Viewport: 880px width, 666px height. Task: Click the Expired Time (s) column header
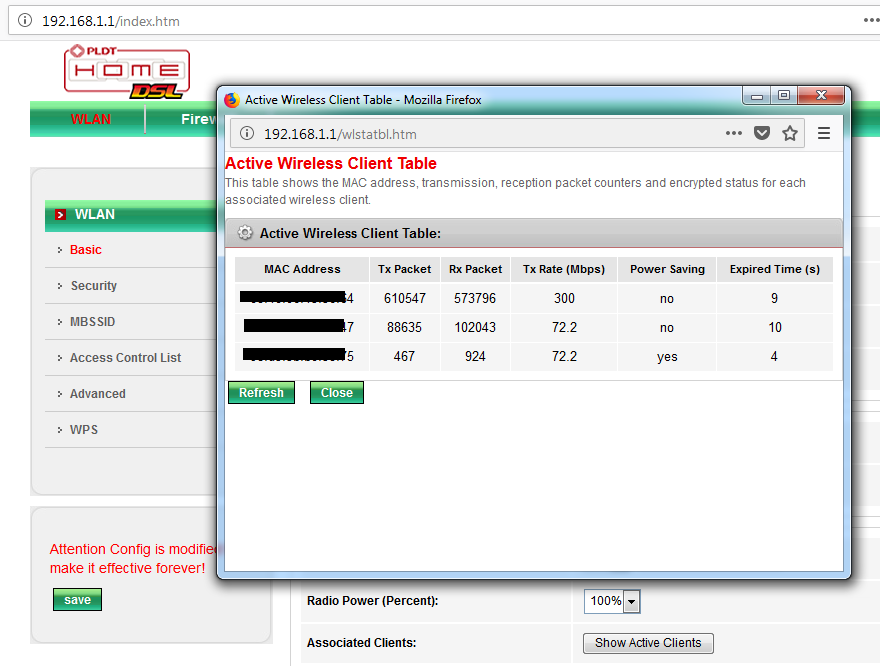click(774, 269)
